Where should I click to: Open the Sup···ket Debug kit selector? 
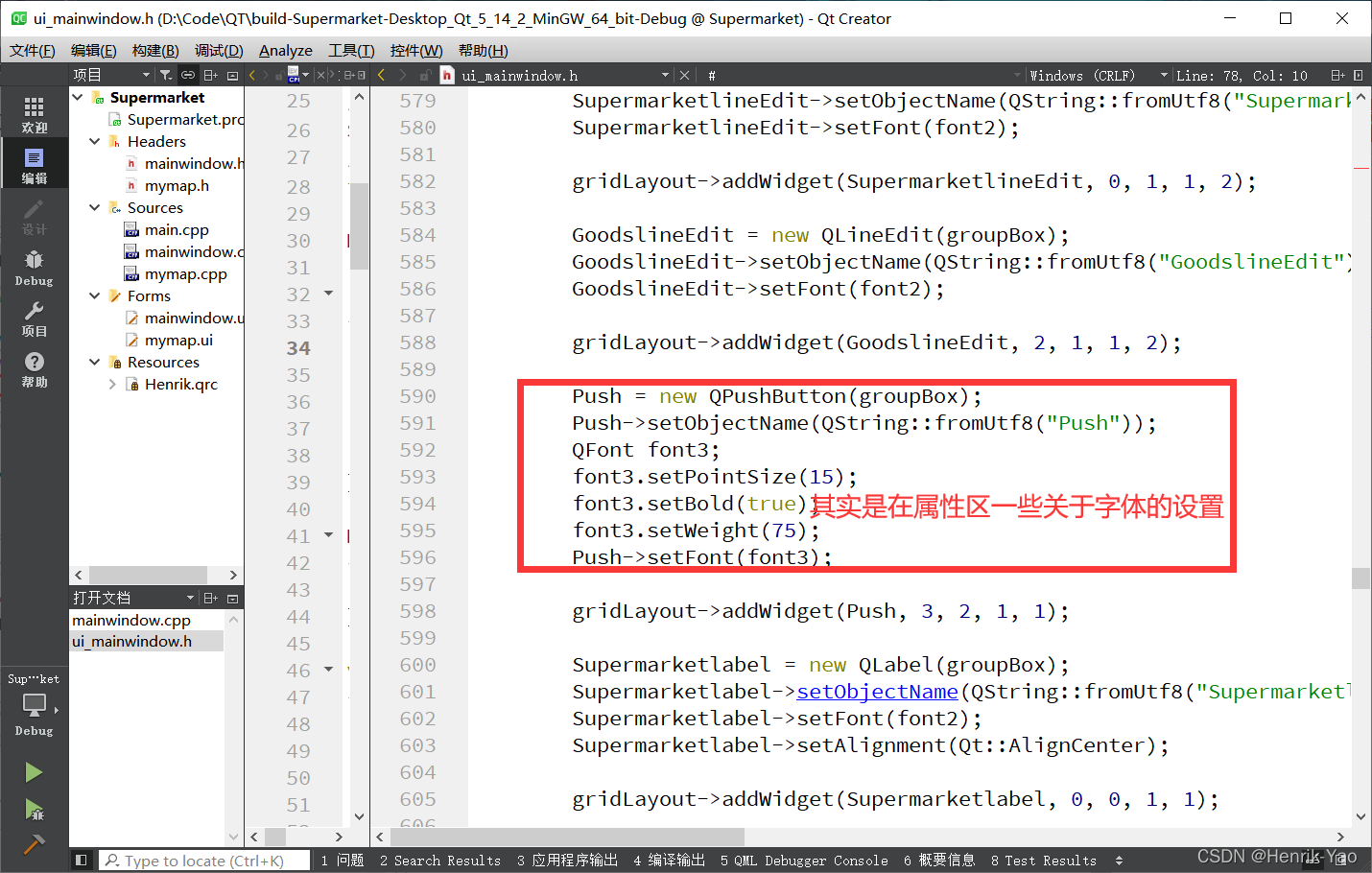pos(34,704)
